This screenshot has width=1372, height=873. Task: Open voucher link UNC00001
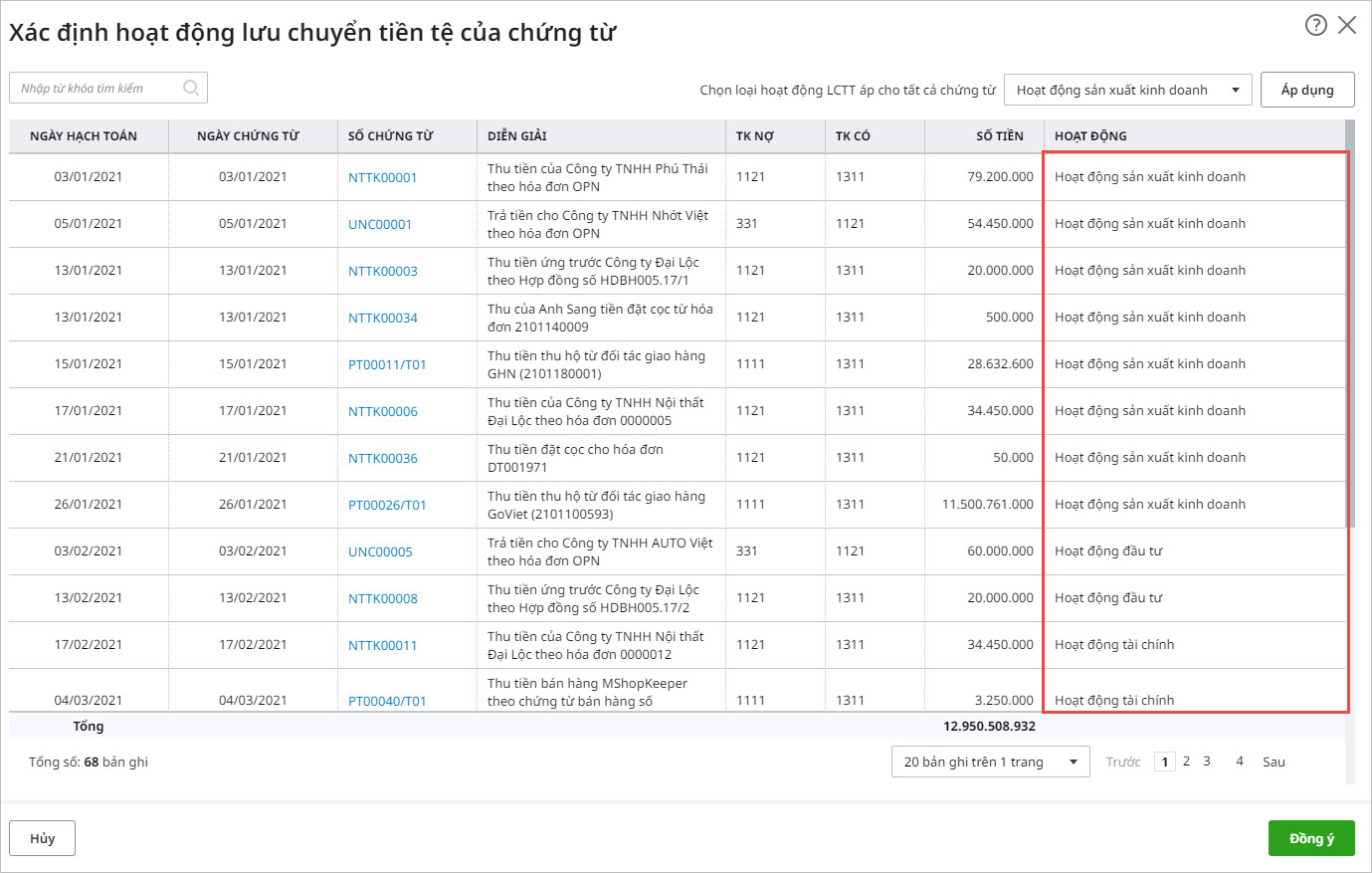[x=379, y=224]
